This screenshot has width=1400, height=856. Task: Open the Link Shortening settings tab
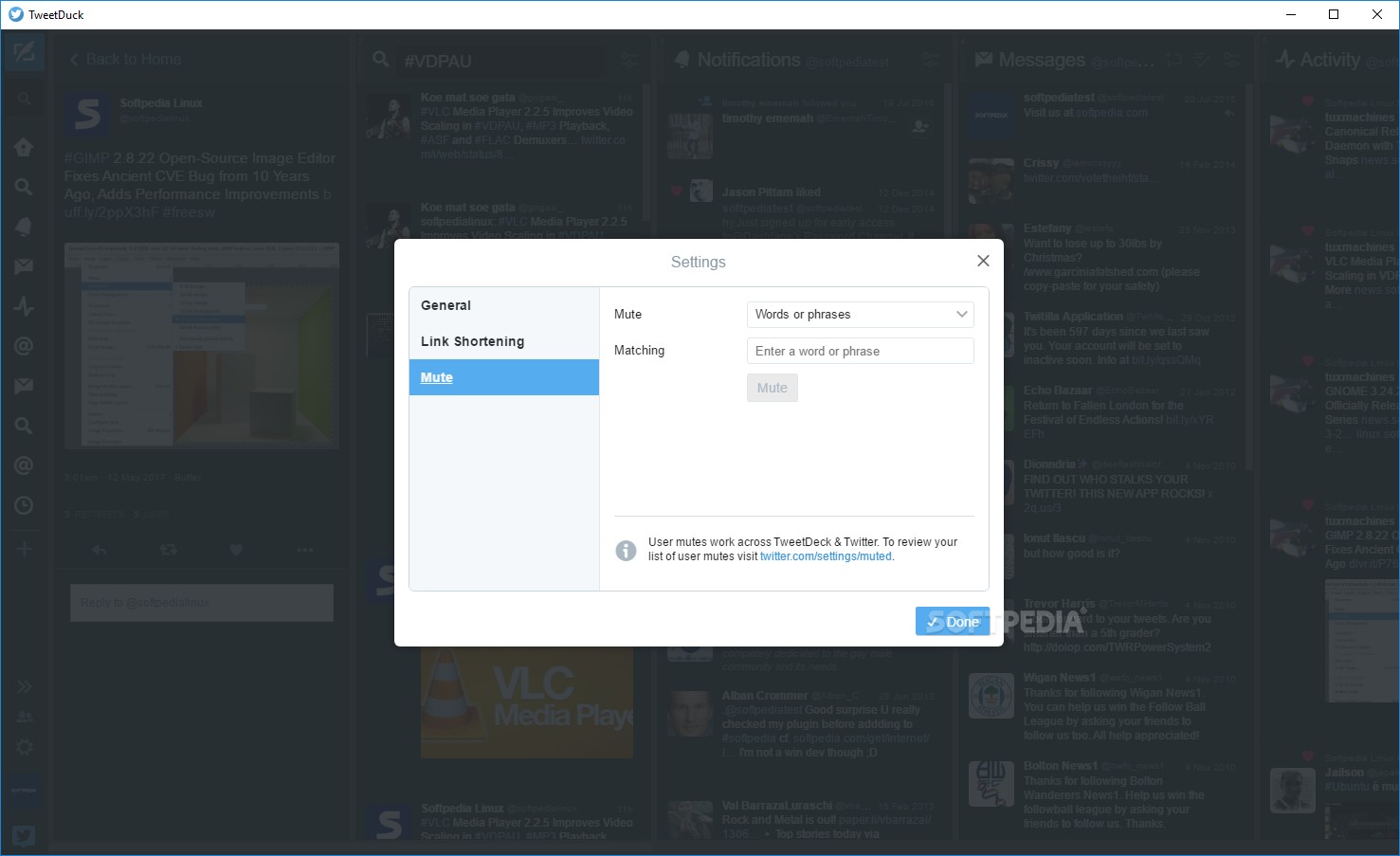[504, 341]
